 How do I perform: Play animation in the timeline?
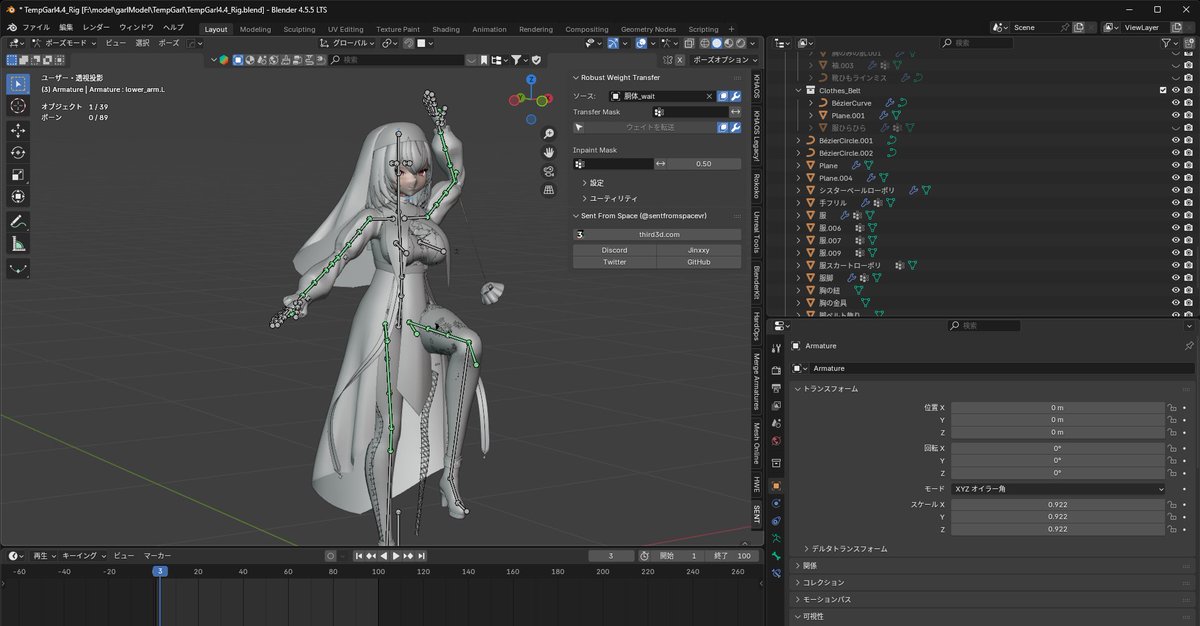[396, 556]
